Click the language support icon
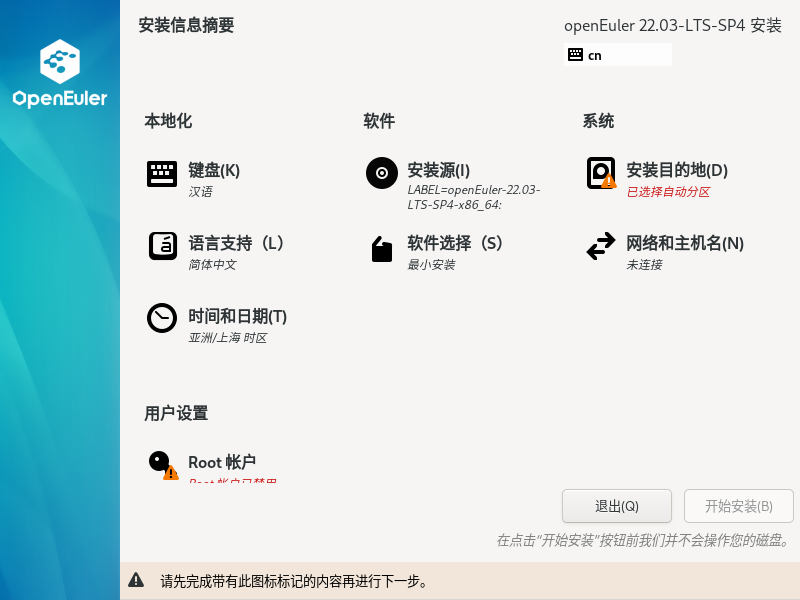This screenshot has width=800, height=600. tap(163, 246)
